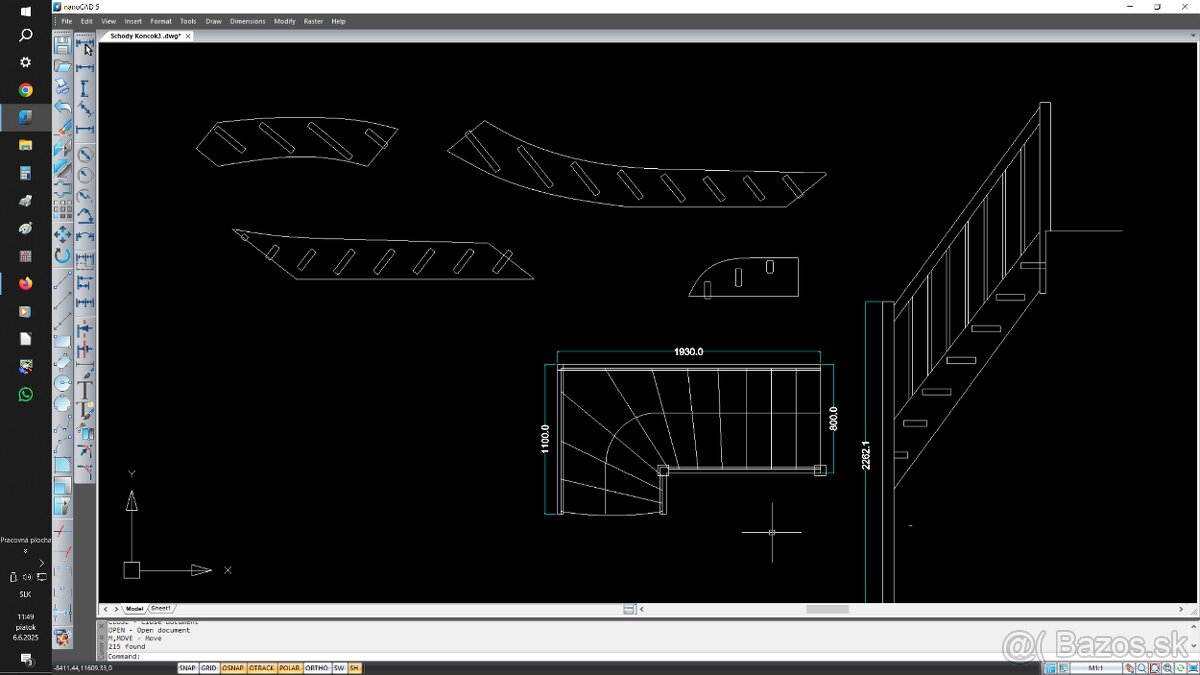1200x675 pixels.
Task: Select the Schody Koncok3 .dwg document tab
Action: [x=145, y=35]
